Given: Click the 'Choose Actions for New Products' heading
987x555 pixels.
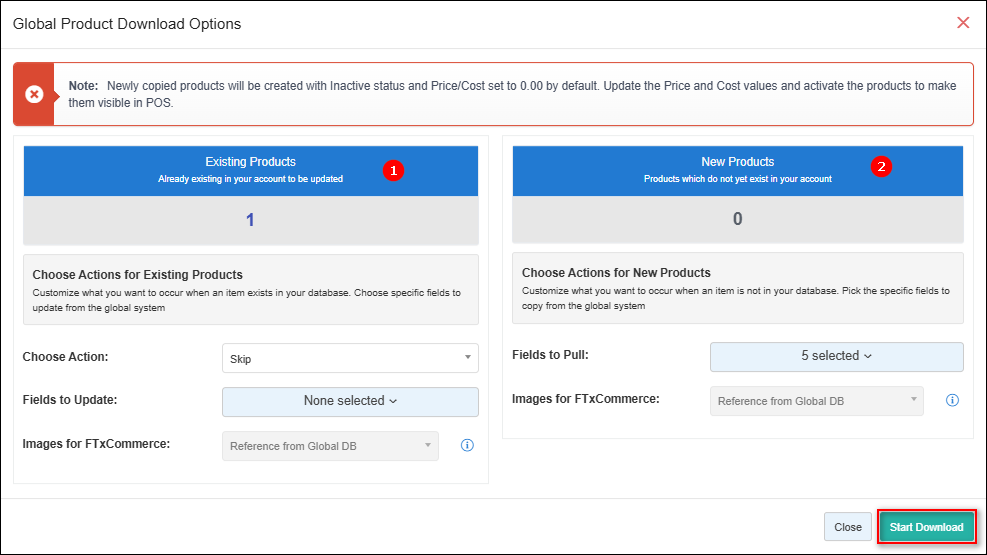Looking at the screenshot, I should click(x=616, y=272).
